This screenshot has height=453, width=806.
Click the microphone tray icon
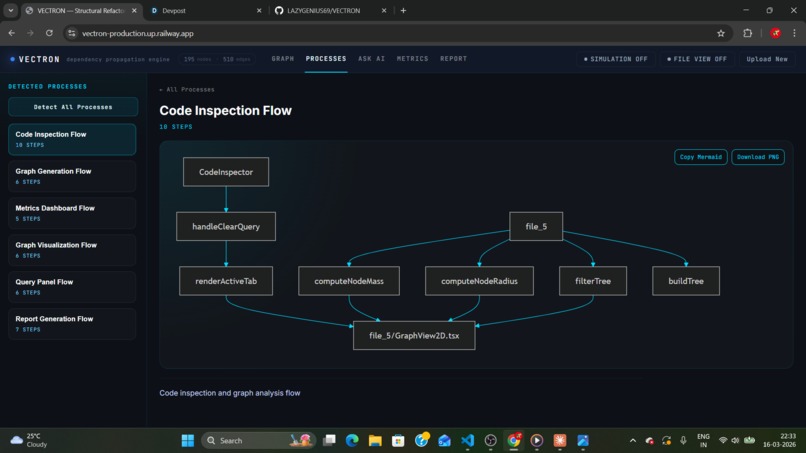pos(683,441)
